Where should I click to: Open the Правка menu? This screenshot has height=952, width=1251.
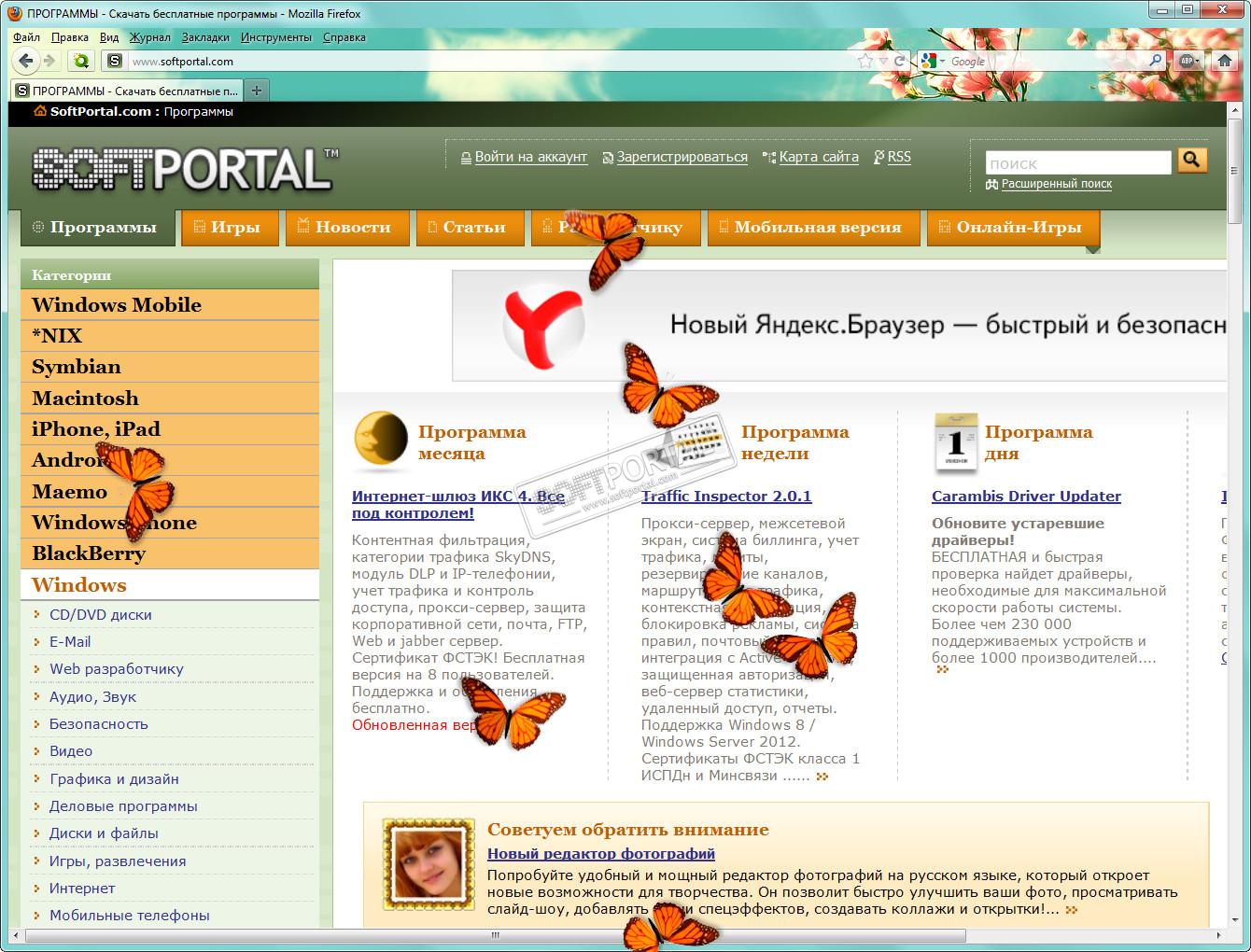pos(70,37)
